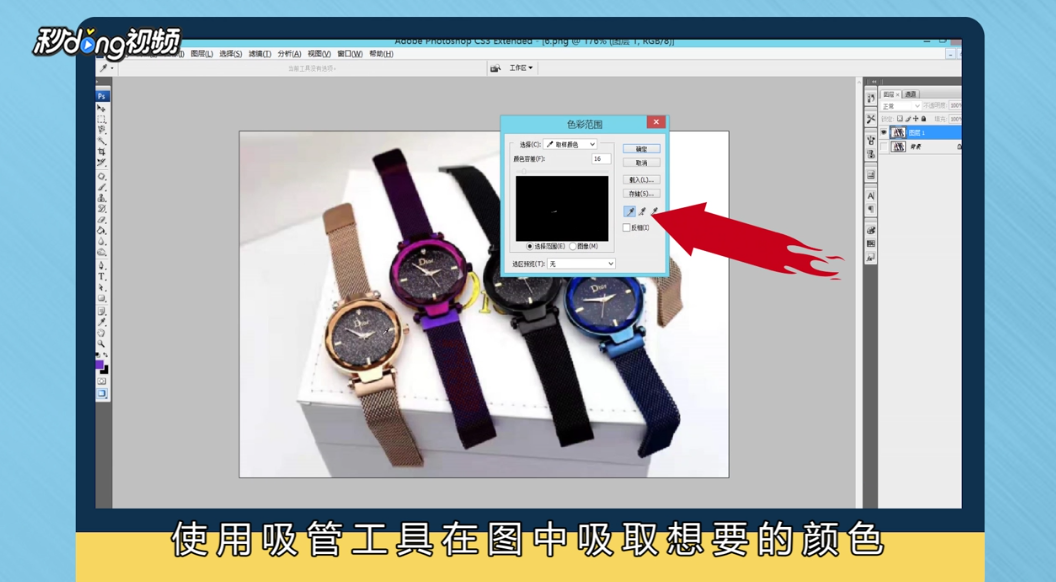The image size is (1056, 582).
Task: Open the Character panel icon in dock
Action: coord(871,196)
